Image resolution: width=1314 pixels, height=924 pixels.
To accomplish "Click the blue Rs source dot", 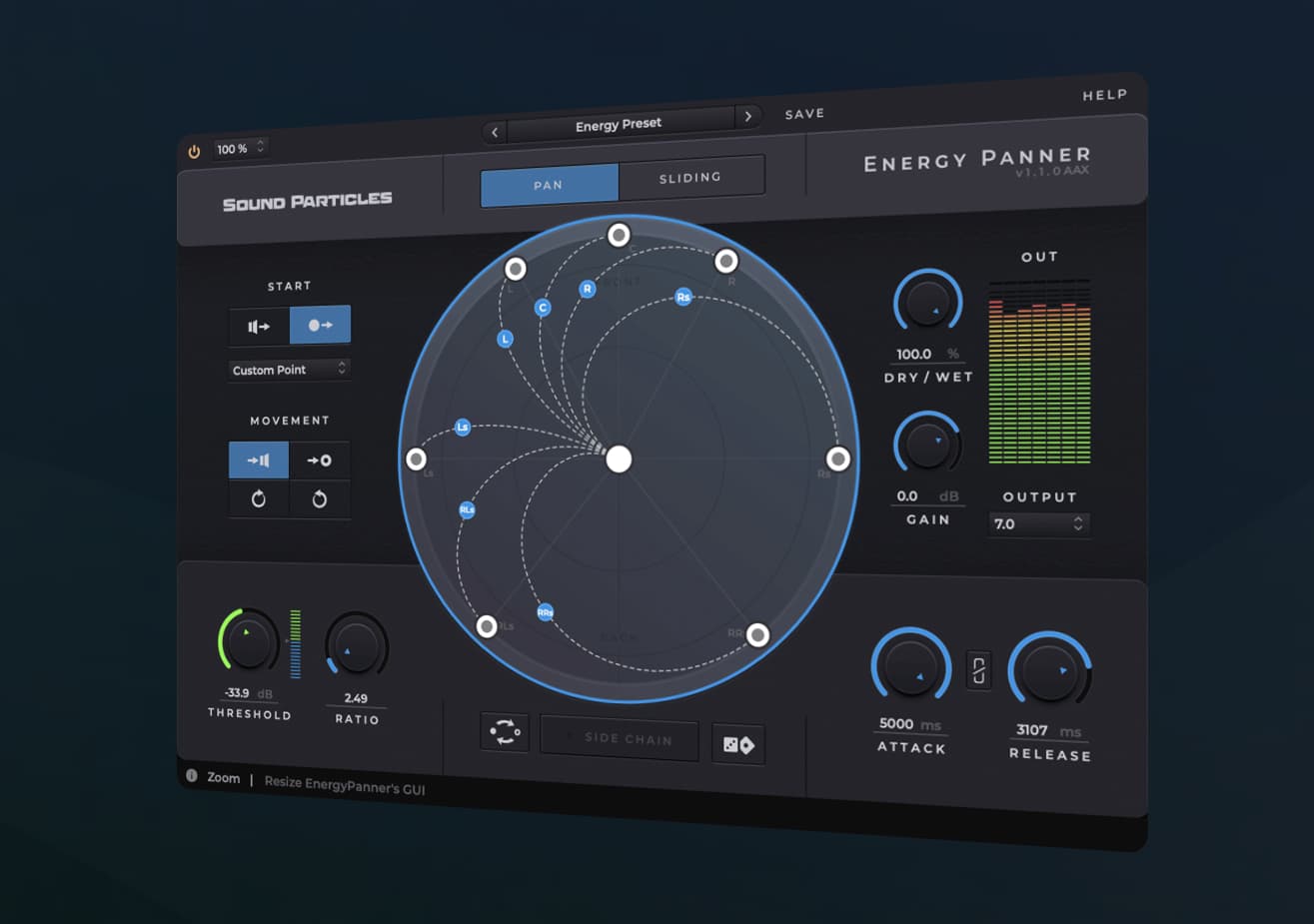I will coord(683,297).
